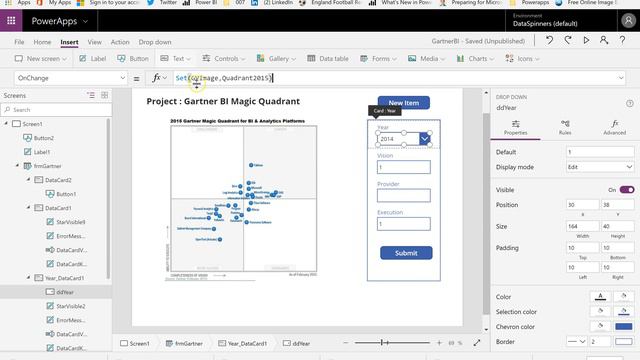The width and height of the screenshot is (640, 360).
Task: Click the New Item button
Action: click(x=404, y=103)
